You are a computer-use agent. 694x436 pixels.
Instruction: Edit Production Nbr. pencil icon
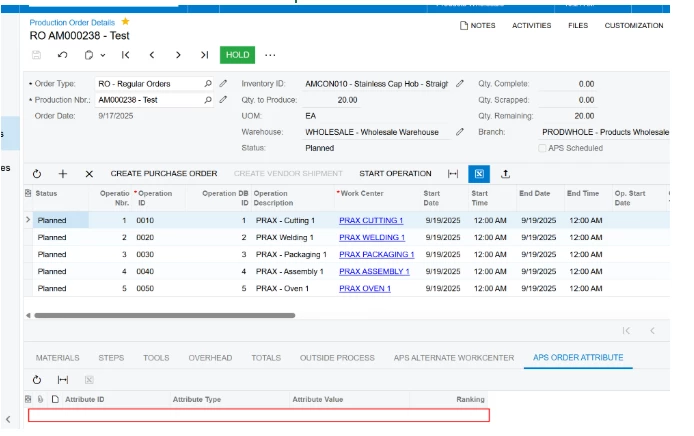pos(223,100)
